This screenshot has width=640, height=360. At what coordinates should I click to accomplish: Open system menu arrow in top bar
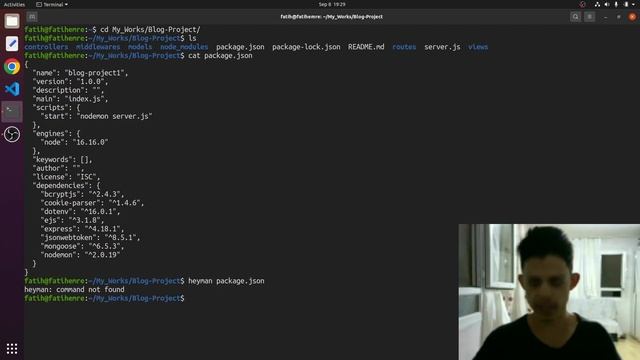click(x=633, y=4)
